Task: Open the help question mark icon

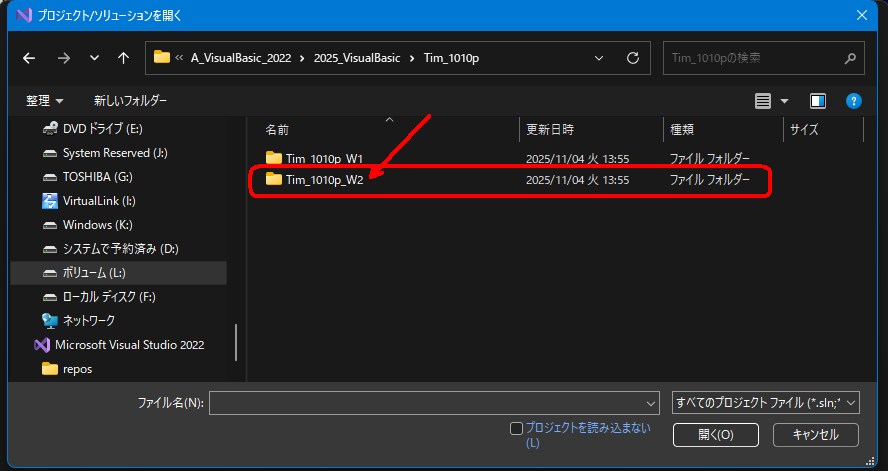Action: [x=853, y=101]
